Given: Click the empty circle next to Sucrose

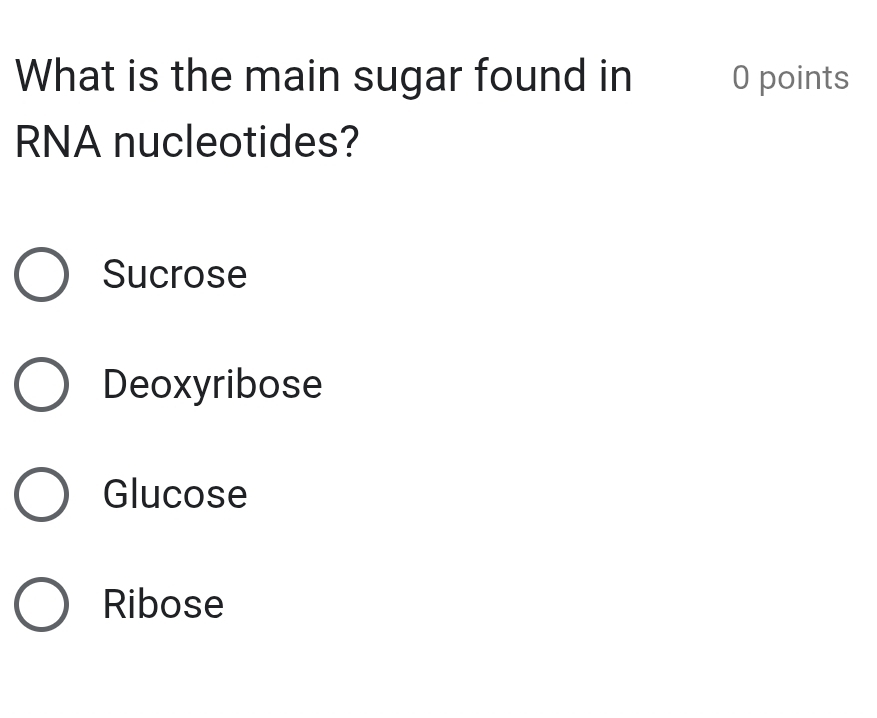Looking at the screenshot, I should (41, 274).
